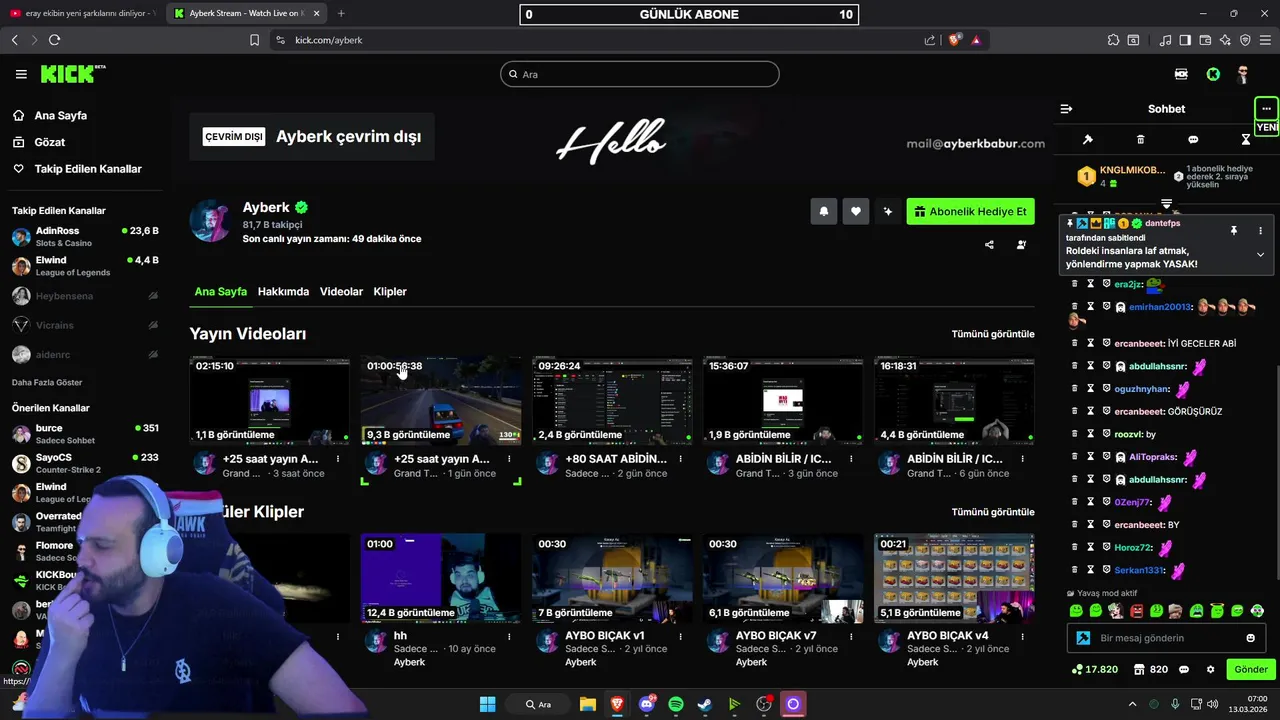Open the chat three-dots options menu
1280x720 pixels.
1266,109
